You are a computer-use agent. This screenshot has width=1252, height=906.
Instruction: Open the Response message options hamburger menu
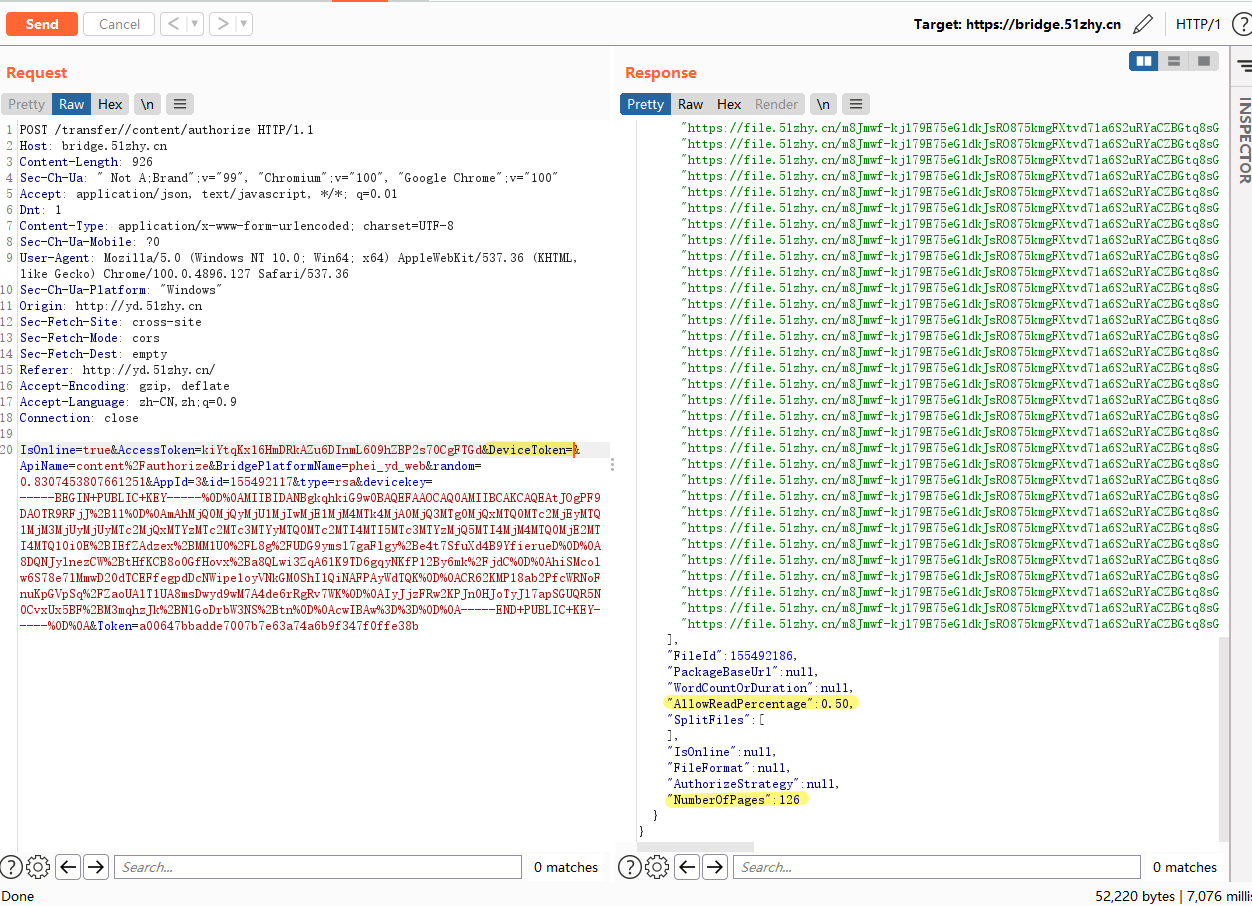coord(855,104)
